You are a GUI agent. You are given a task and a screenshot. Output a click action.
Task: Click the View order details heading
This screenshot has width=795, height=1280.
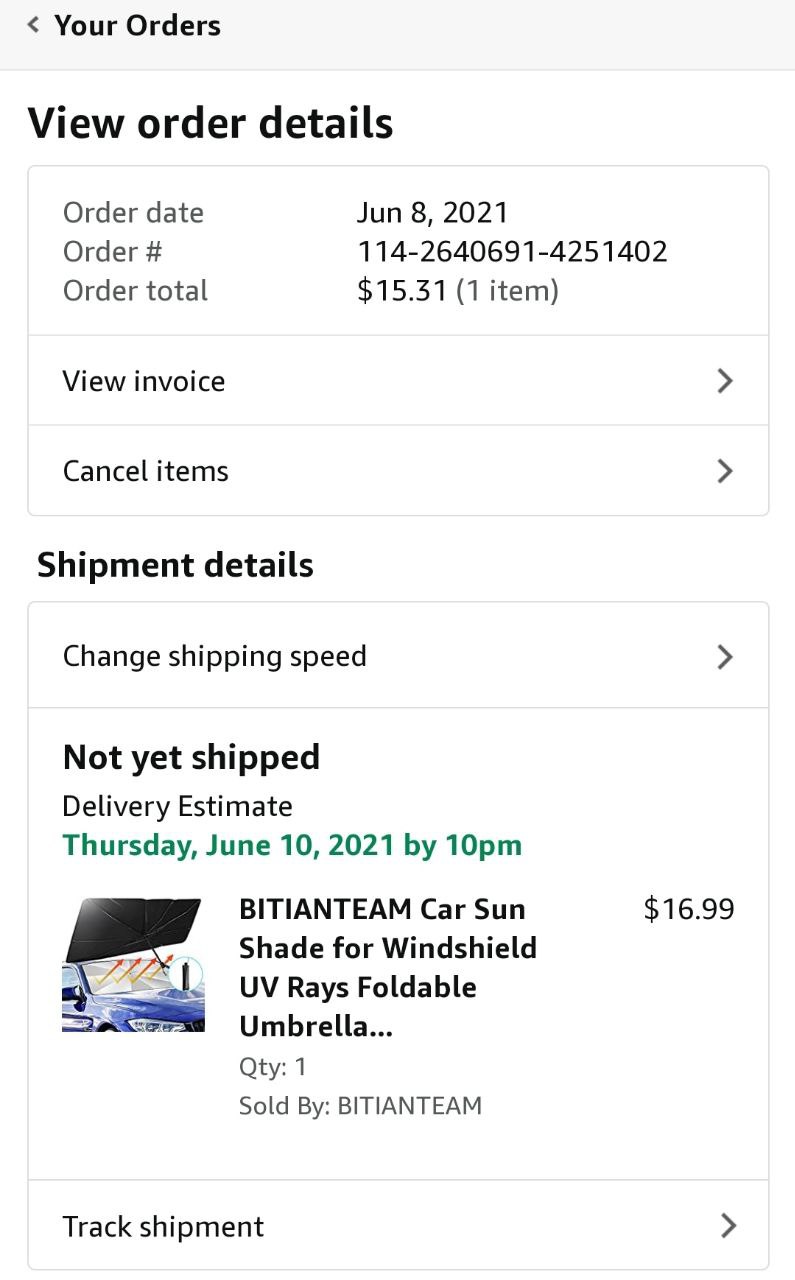[211, 123]
